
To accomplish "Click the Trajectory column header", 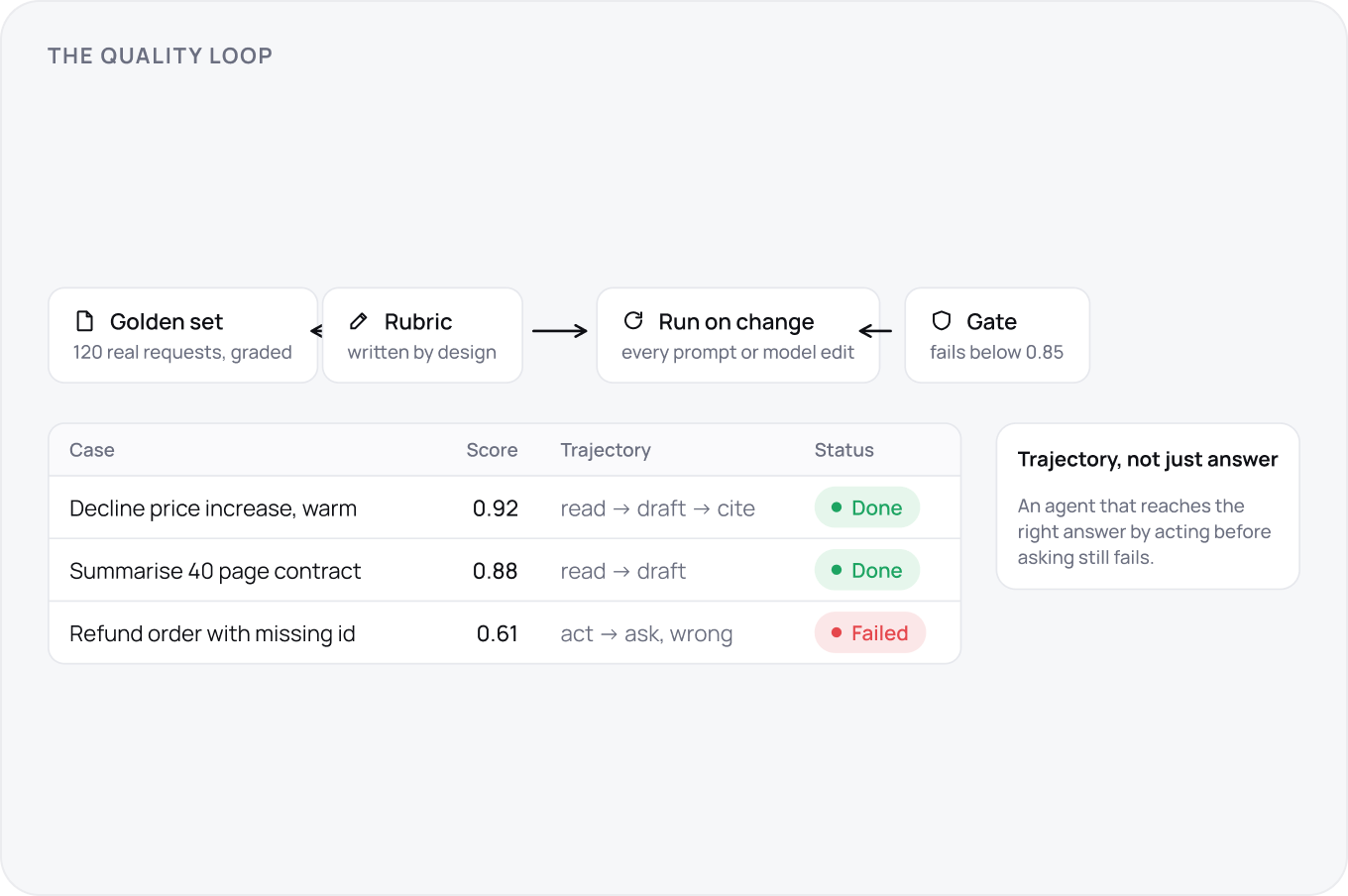I will click(x=606, y=450).
